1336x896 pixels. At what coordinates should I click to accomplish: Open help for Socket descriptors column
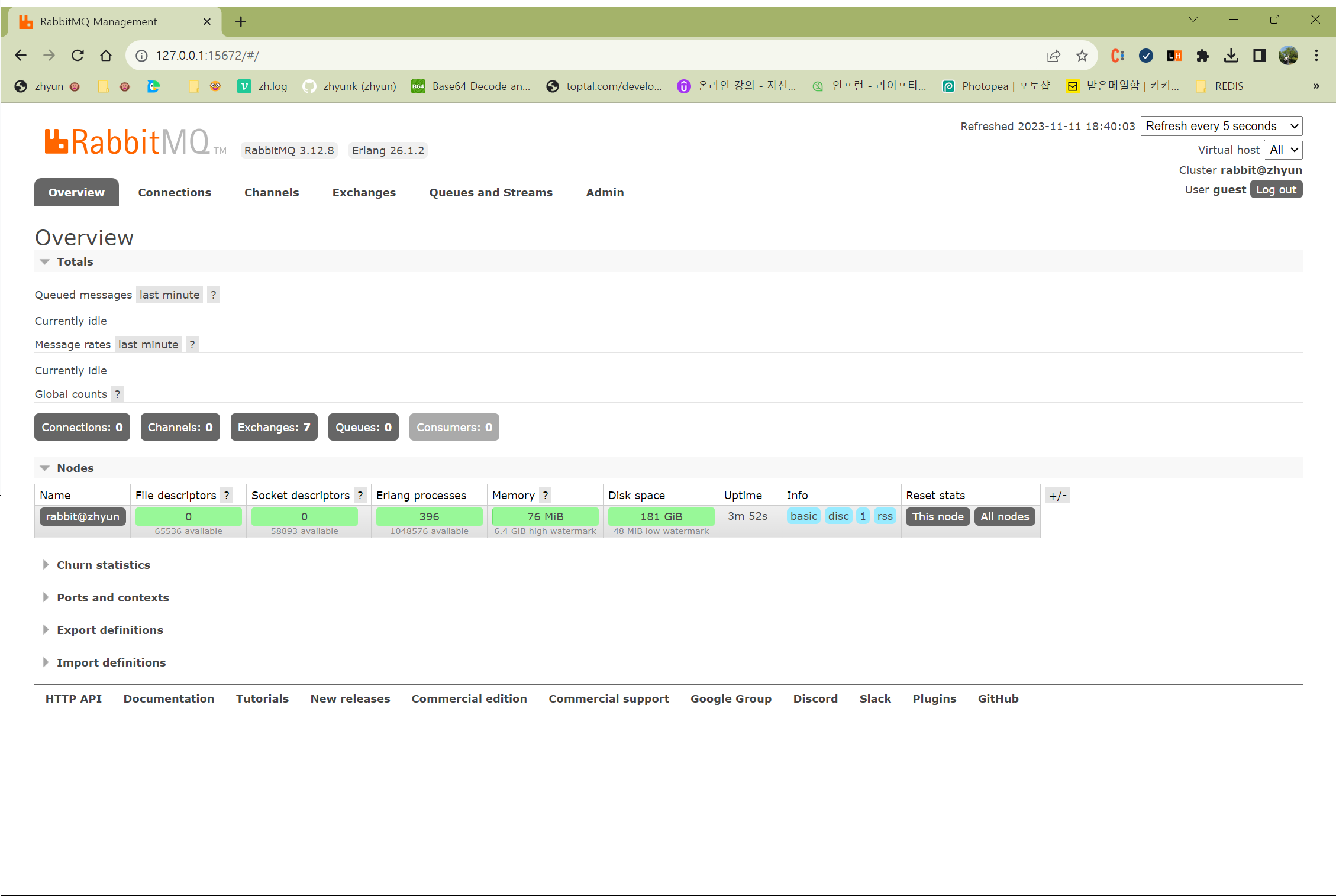coord(360,495)
